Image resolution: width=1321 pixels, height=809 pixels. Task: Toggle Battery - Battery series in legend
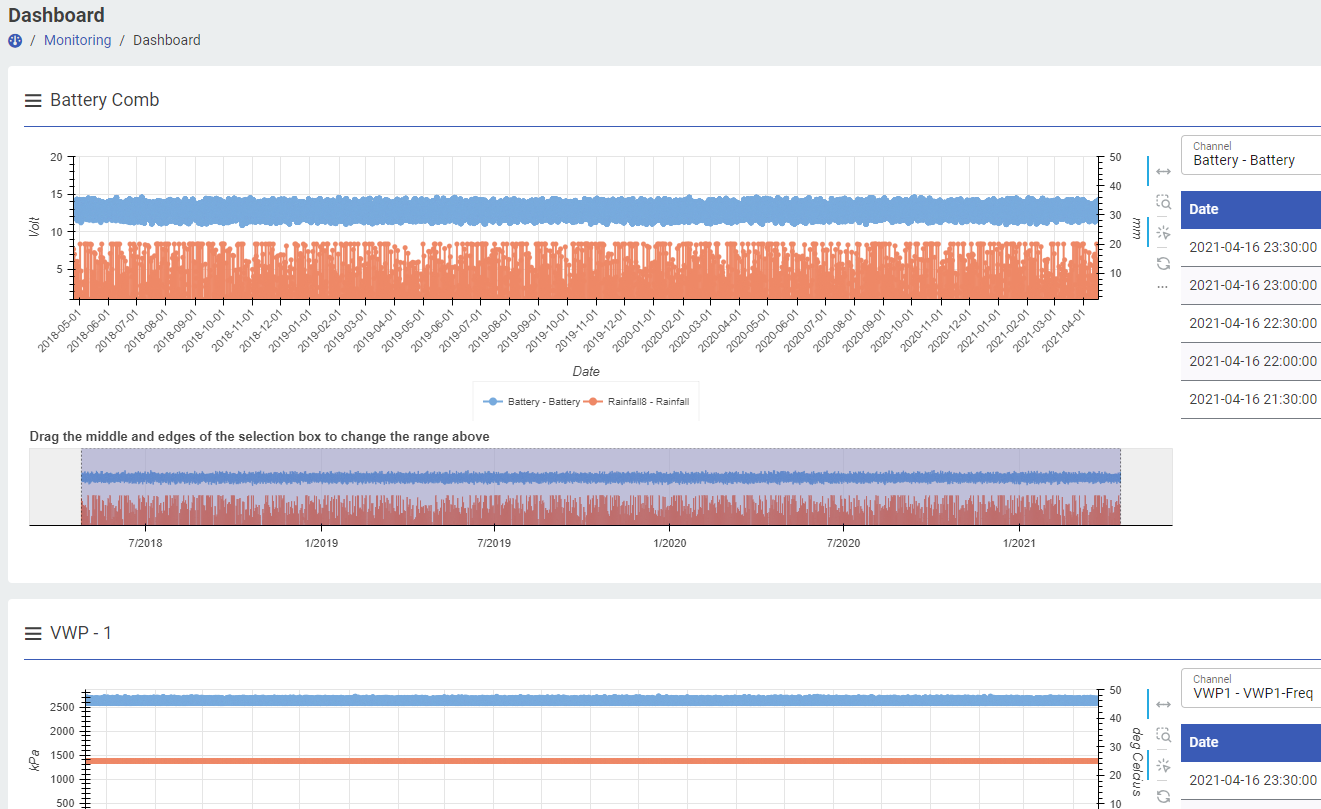click(532, 402)
